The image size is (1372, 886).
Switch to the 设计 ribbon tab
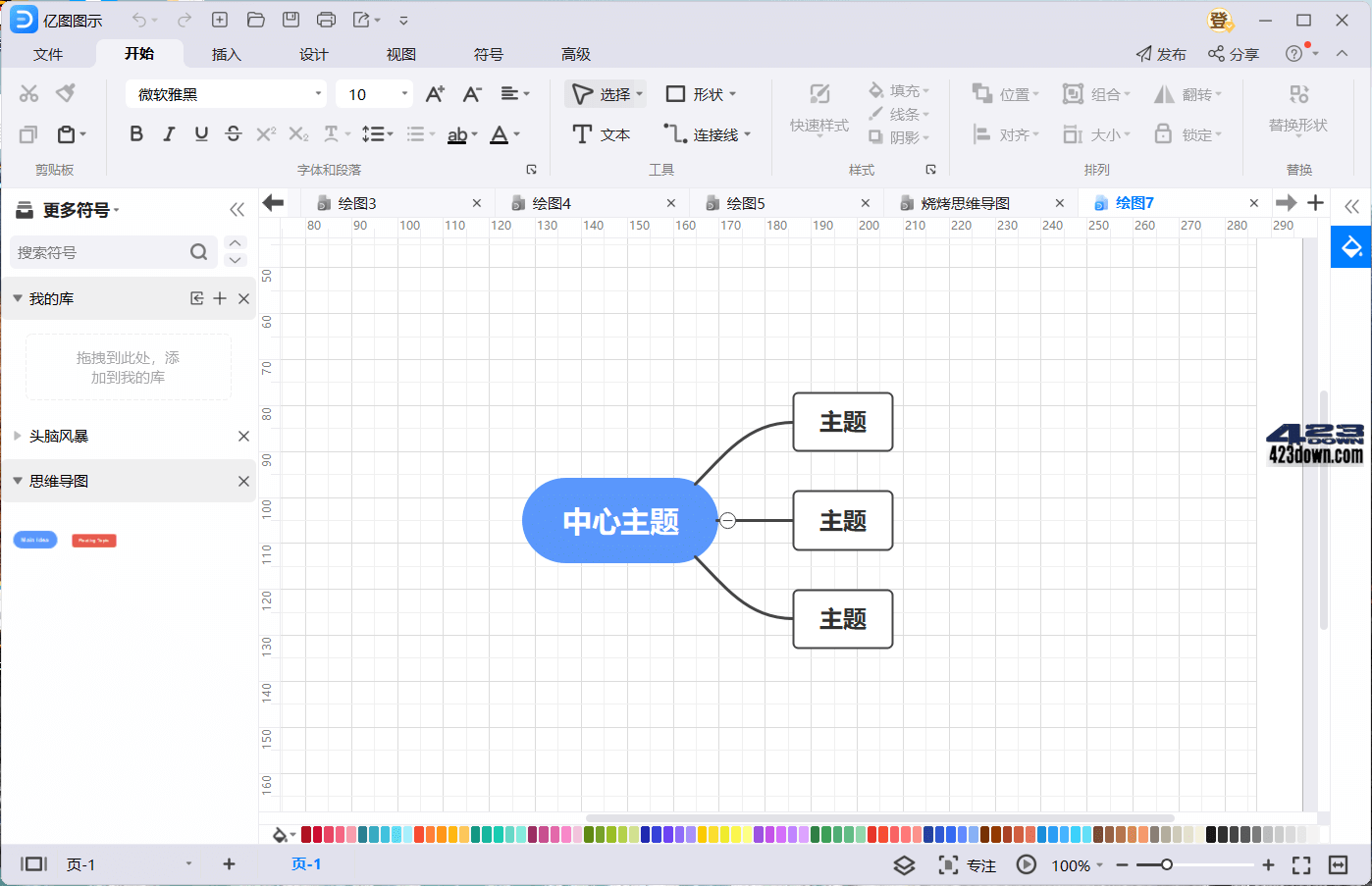313,54
